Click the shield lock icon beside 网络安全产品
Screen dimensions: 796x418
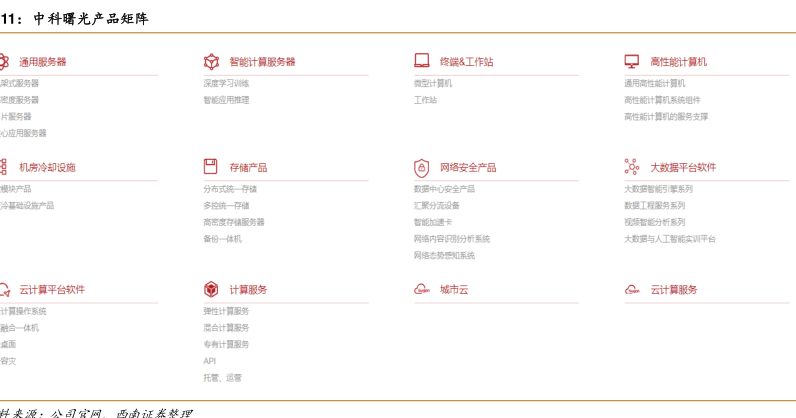click(x=421, y=168)
